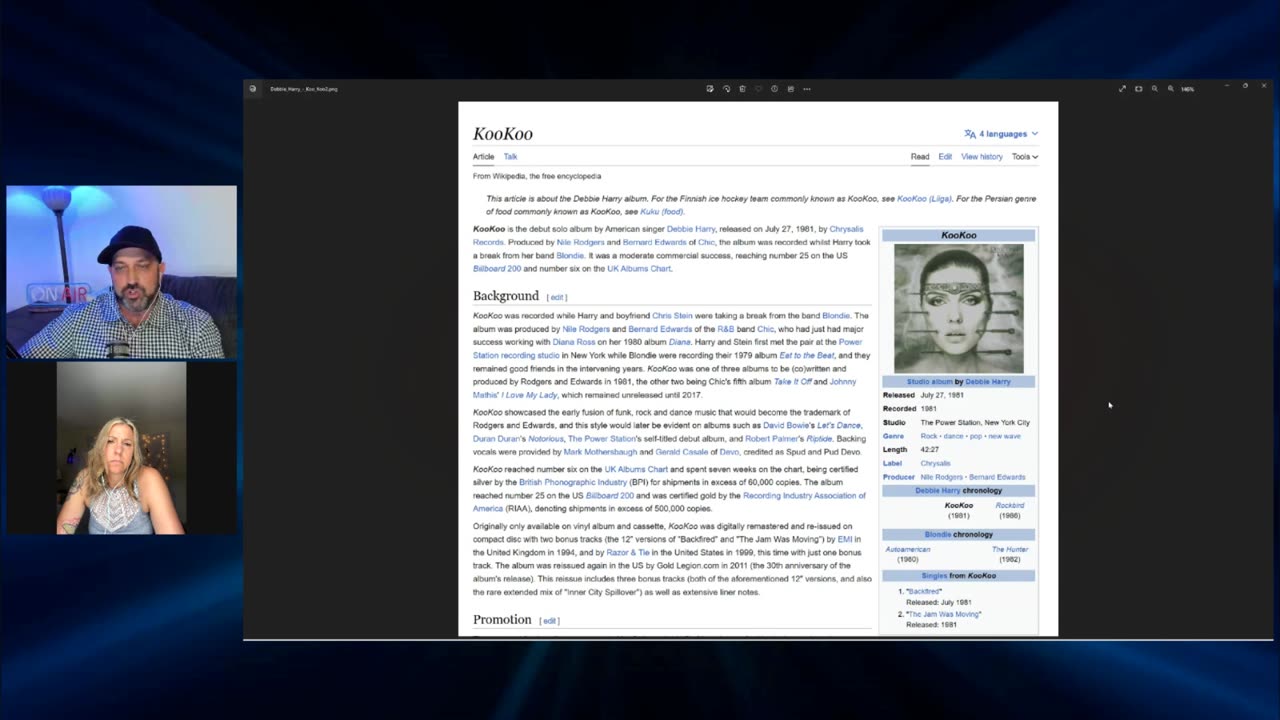Open the Diana Ross link

[x=574, y=342]
